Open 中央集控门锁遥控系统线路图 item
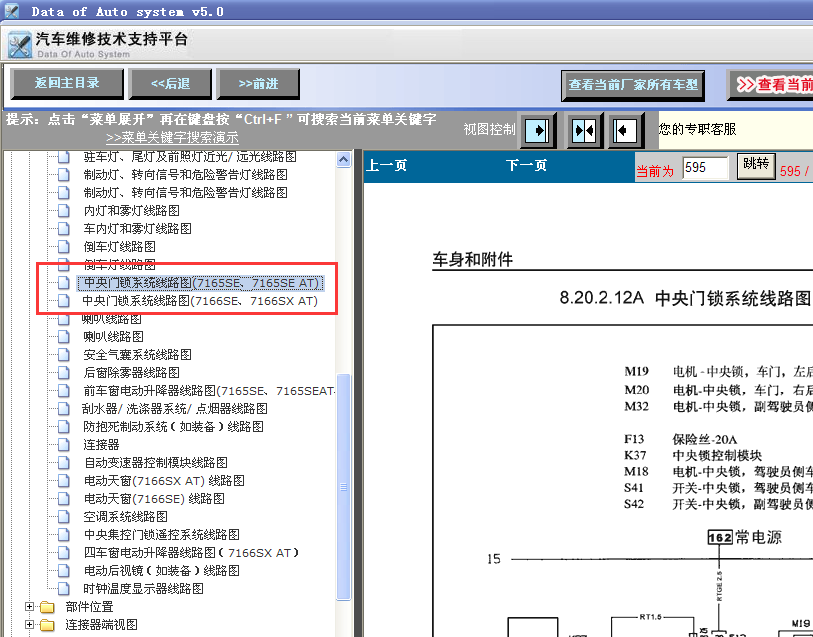Viewport: 813px width, 637px height. pos(162,534)
